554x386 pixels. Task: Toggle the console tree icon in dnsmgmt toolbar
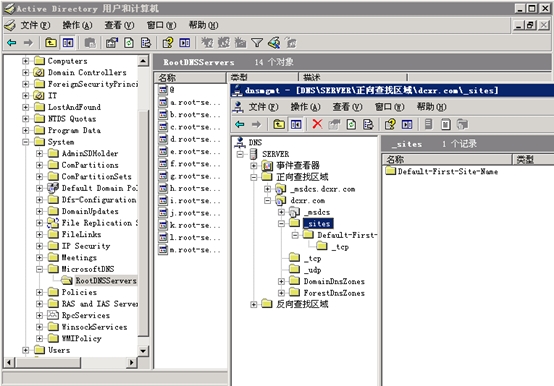coord(296,124)
